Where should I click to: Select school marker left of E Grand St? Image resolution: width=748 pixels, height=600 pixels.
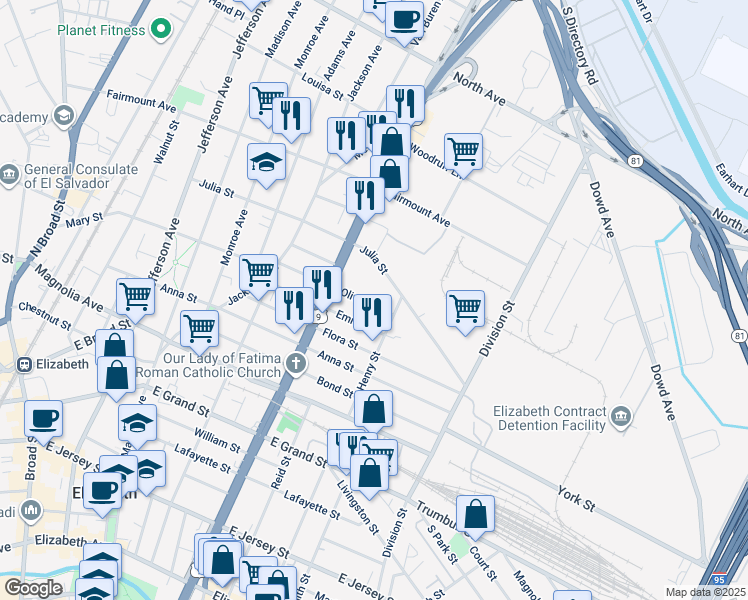137,424
